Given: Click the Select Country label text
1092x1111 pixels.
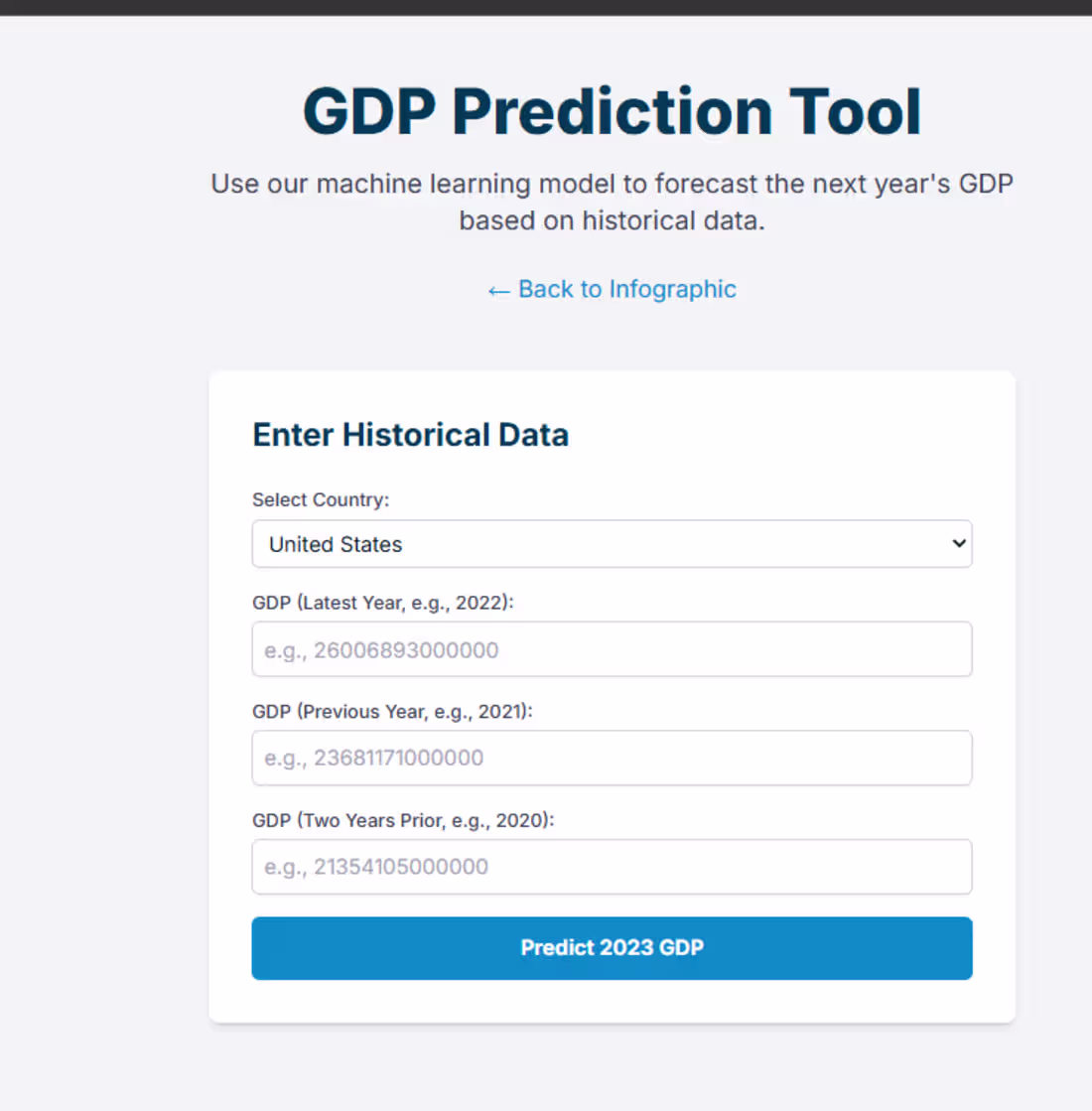Looking at the screenshot, I should pos(320,499).
